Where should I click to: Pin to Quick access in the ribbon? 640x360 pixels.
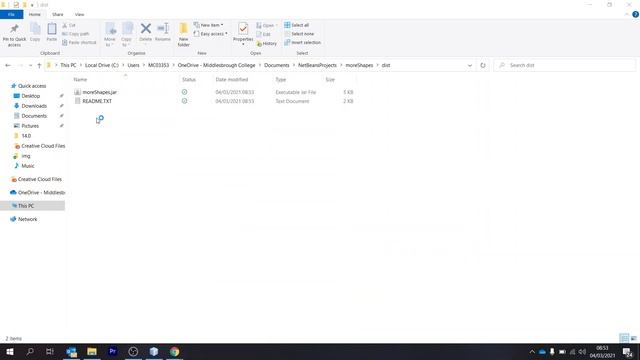[x=14, y=35]
